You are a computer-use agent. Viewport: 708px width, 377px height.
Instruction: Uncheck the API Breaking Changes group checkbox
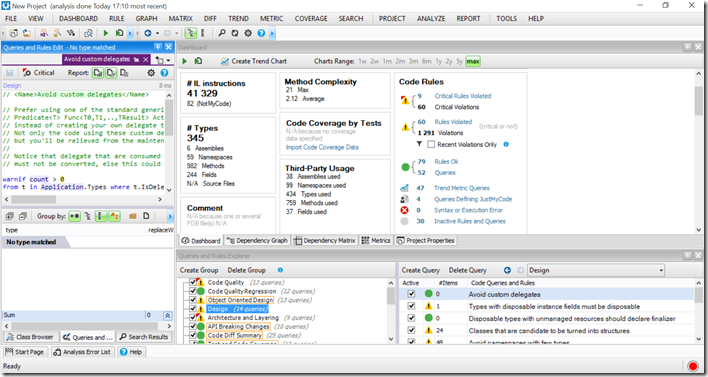click(x=192, y=326)
